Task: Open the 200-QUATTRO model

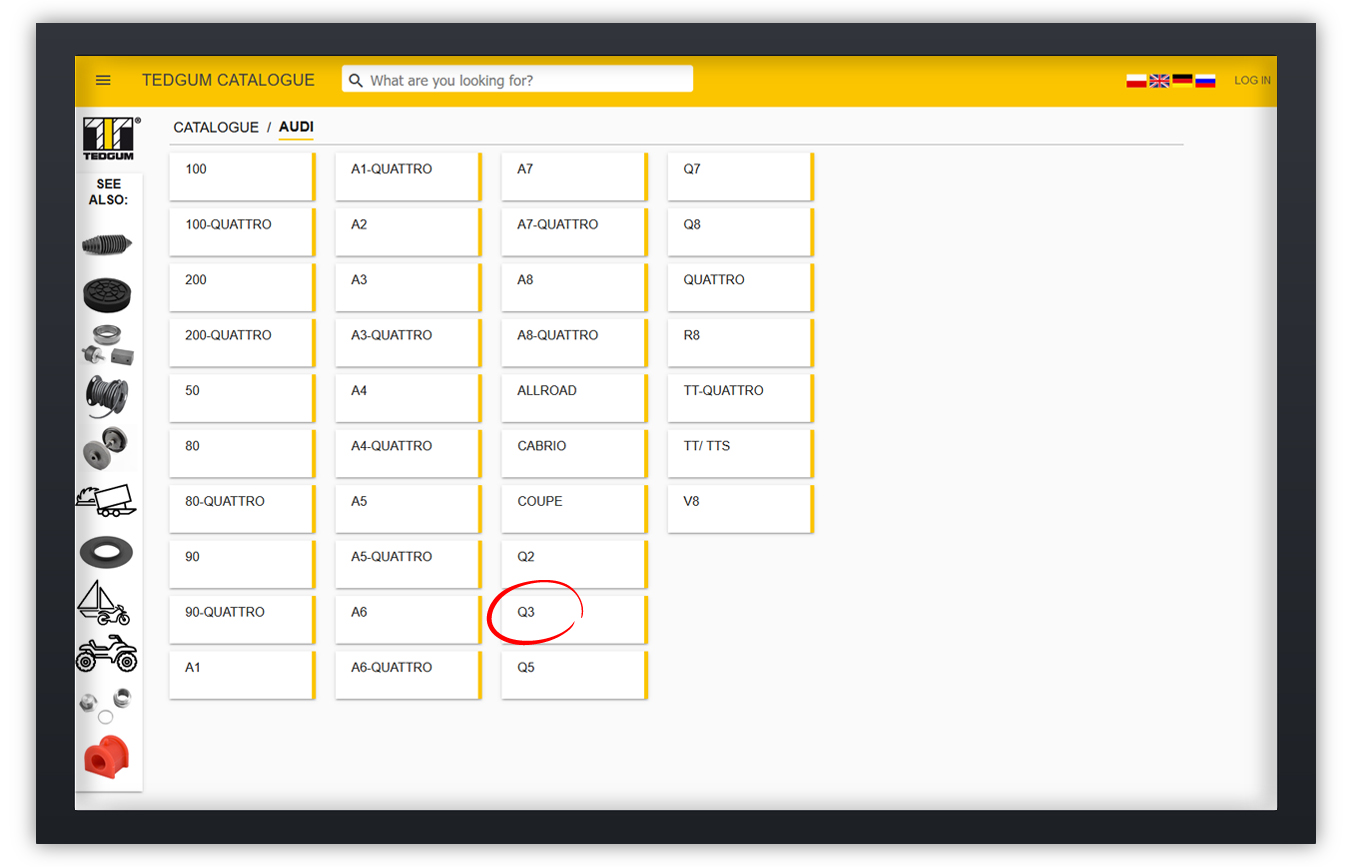Action: pyautogui.click(x=242, y=343)
